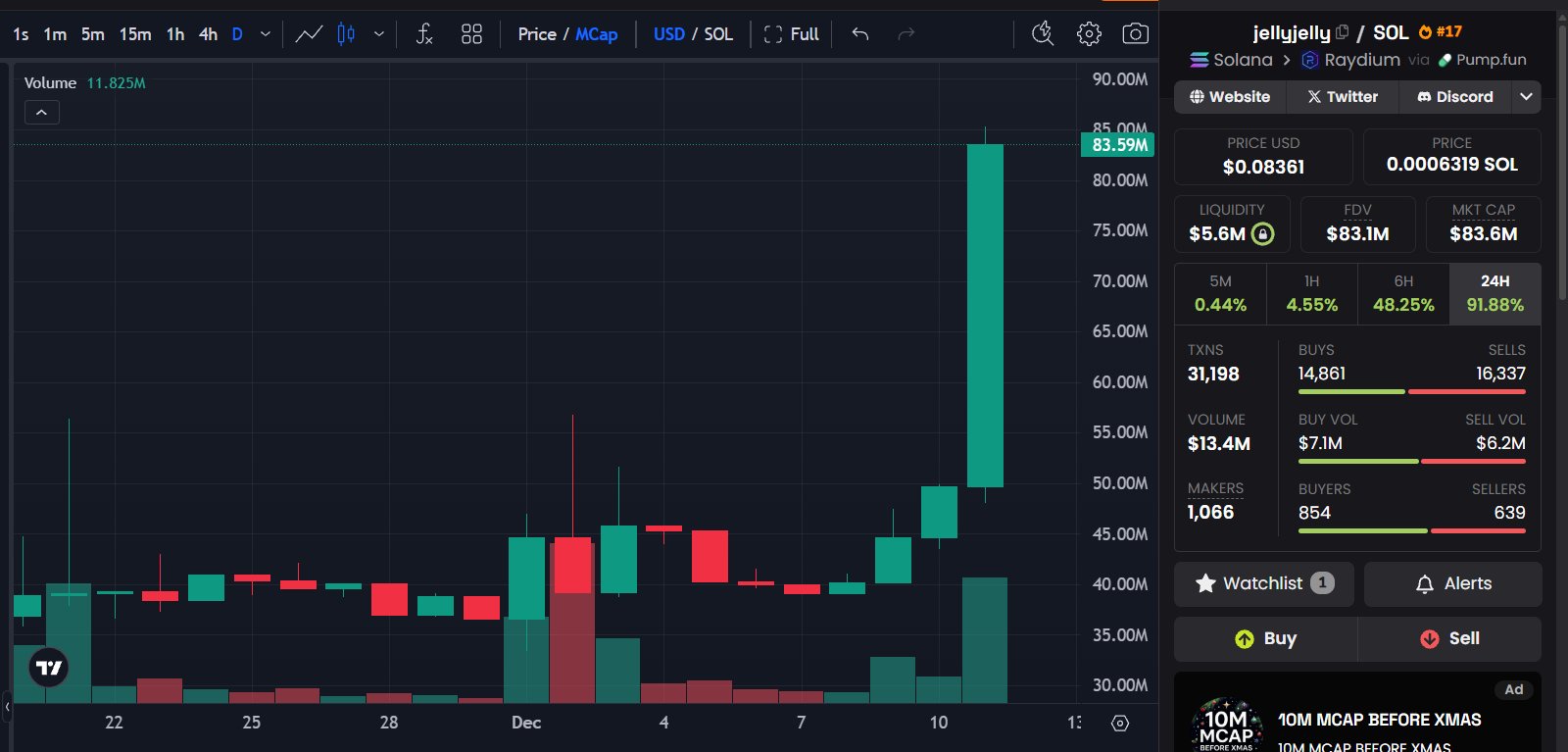Click the Pump.fun pill icon
The height and width of the screenshot is (752, 1568).
[1445, 60]
